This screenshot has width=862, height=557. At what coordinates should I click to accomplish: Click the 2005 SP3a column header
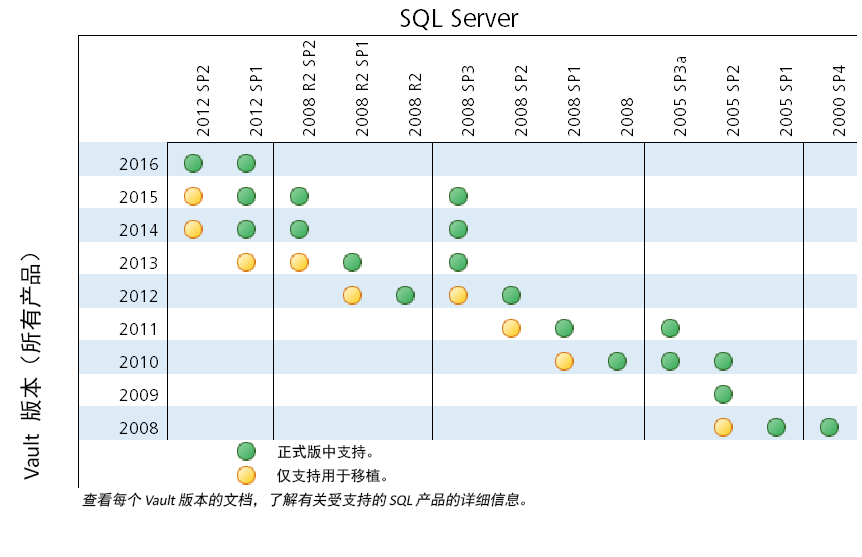(x=679, y=96)
